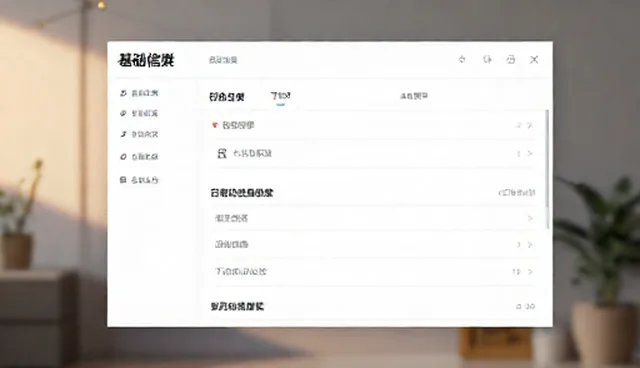Click the grey link right of the middle heading

coord(517,193)
